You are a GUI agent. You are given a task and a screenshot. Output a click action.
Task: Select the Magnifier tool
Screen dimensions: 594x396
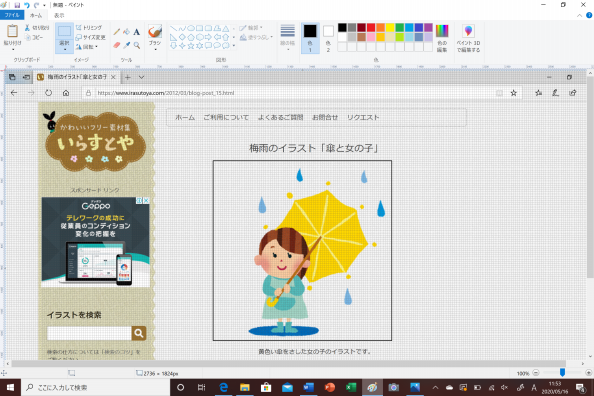136,45
